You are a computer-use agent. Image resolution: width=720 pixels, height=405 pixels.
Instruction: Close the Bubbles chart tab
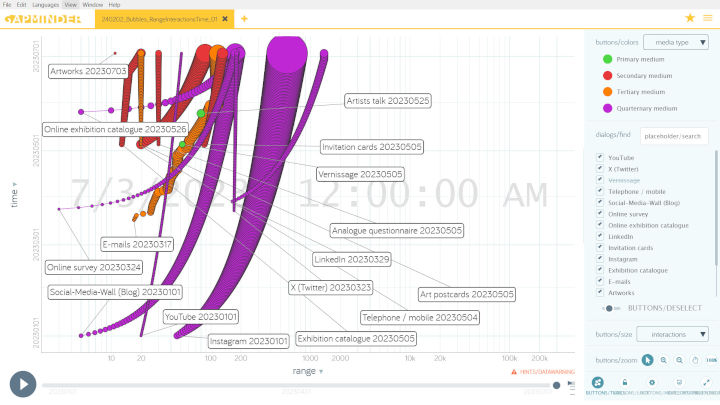(225, 19)
